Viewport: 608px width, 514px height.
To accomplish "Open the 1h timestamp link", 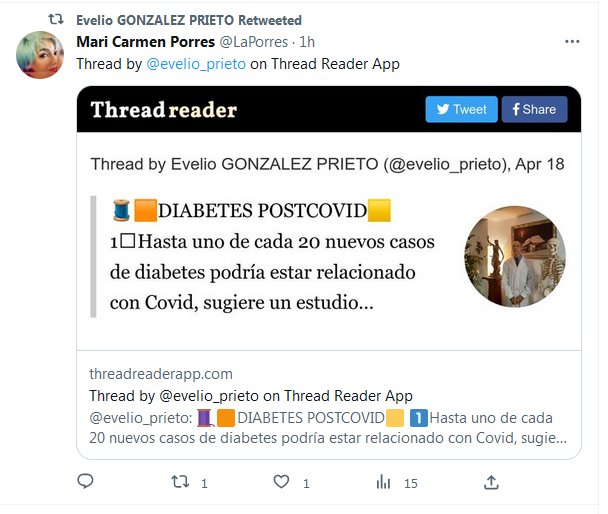I will (x=307, y=42).
